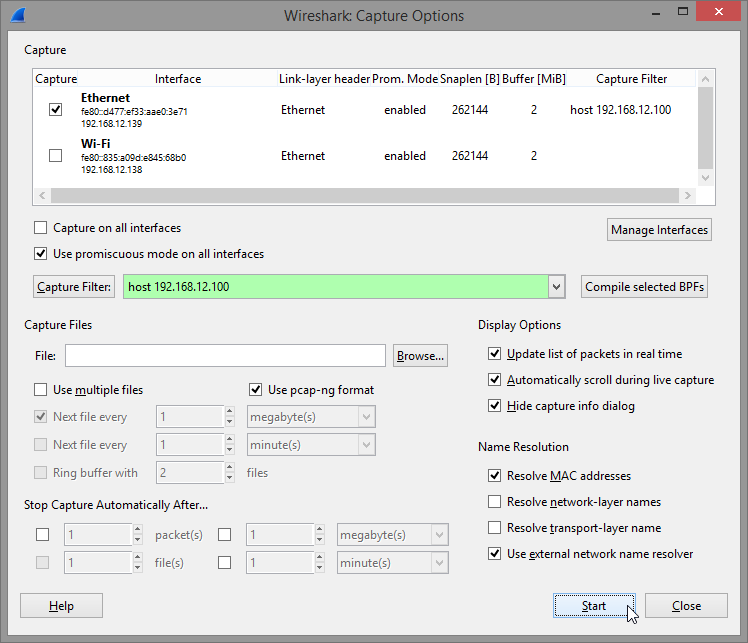Minimize the Capture Options window

656,13
